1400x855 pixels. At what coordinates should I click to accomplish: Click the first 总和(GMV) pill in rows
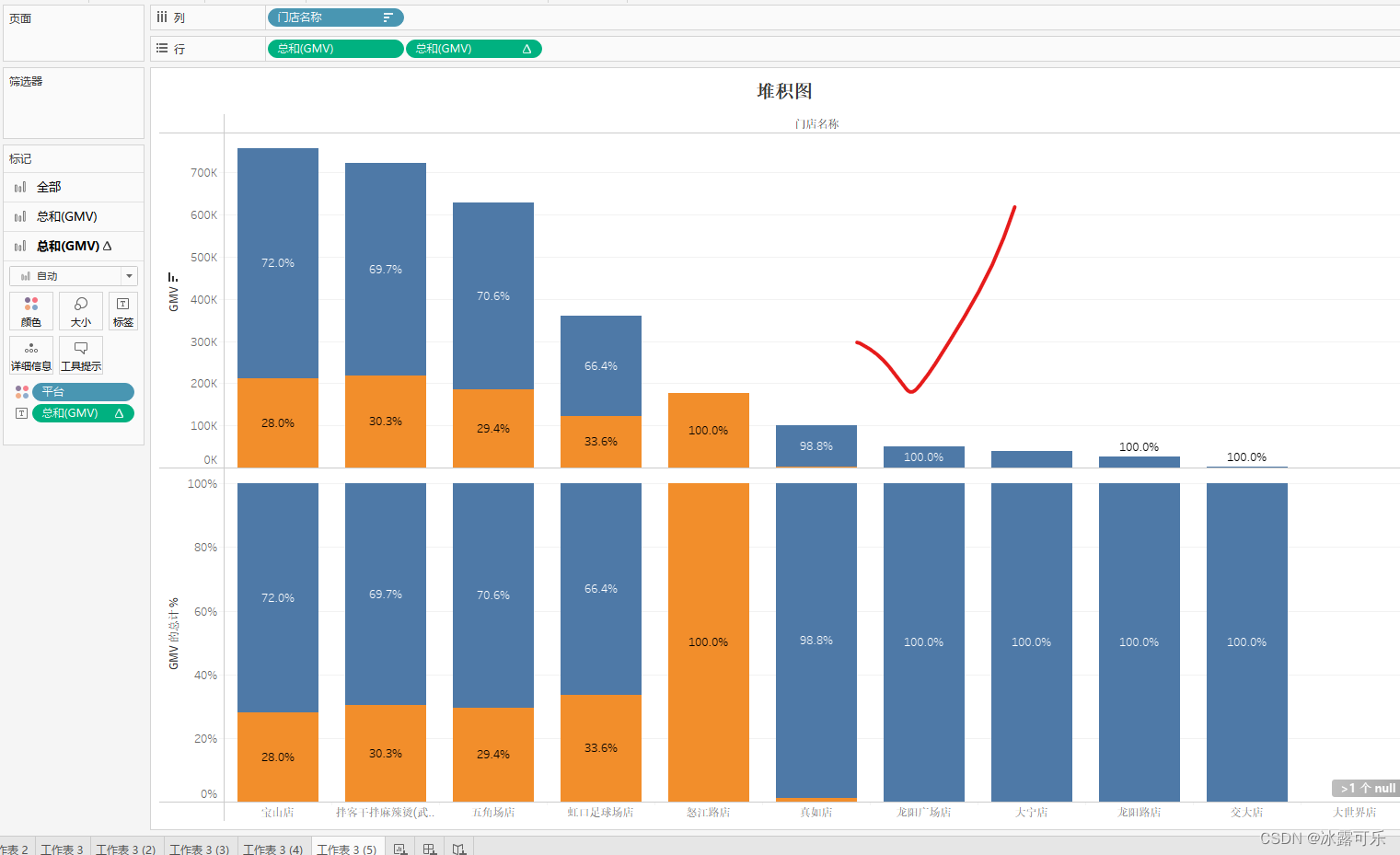(x=335, y=49)
